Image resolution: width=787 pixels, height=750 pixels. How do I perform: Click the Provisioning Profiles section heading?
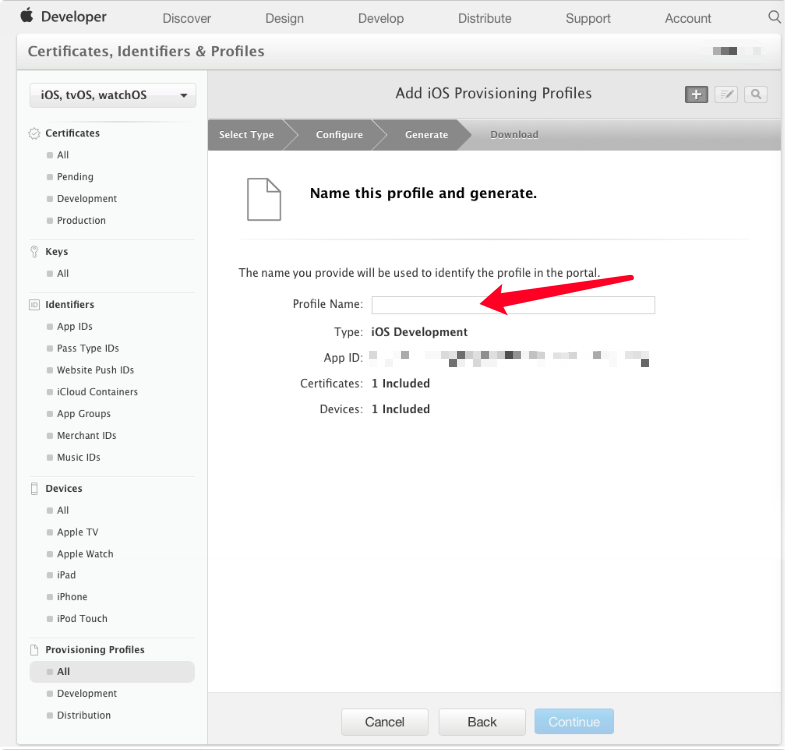[x=95, y=650]
